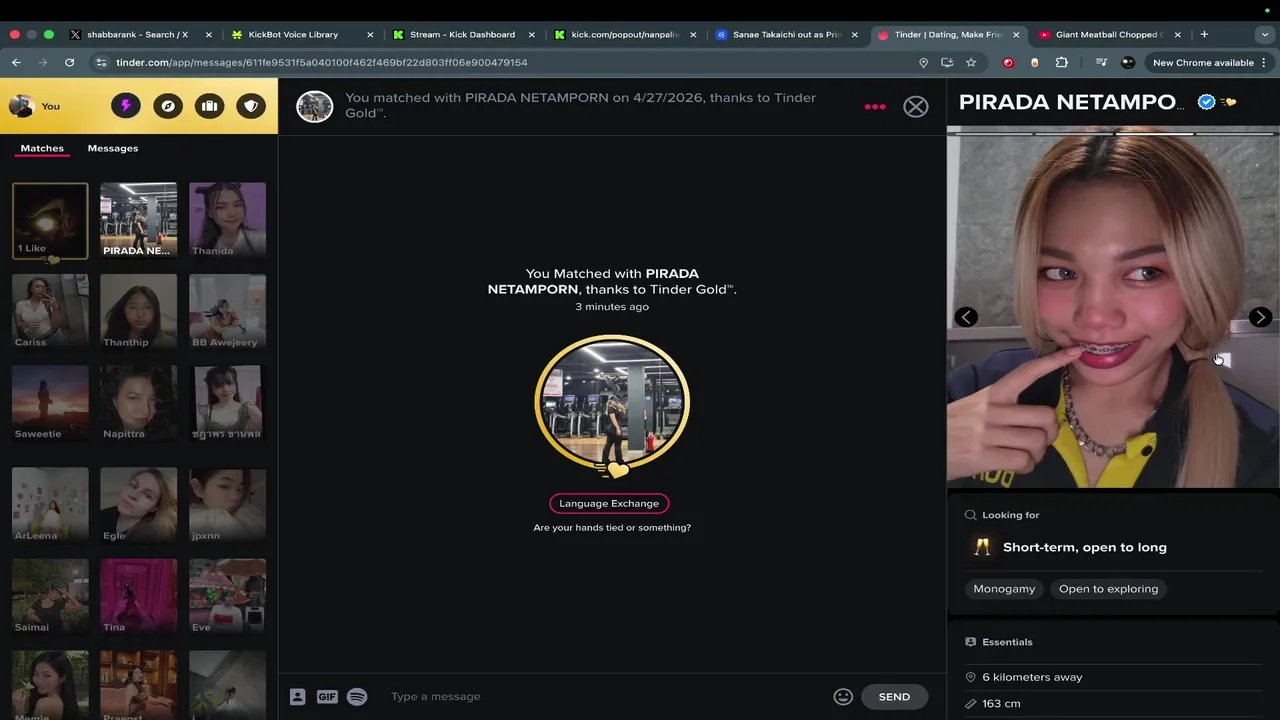Open BB Awejeery match thumbnail
Screen dimensions: 1280x720
(227, 312)
